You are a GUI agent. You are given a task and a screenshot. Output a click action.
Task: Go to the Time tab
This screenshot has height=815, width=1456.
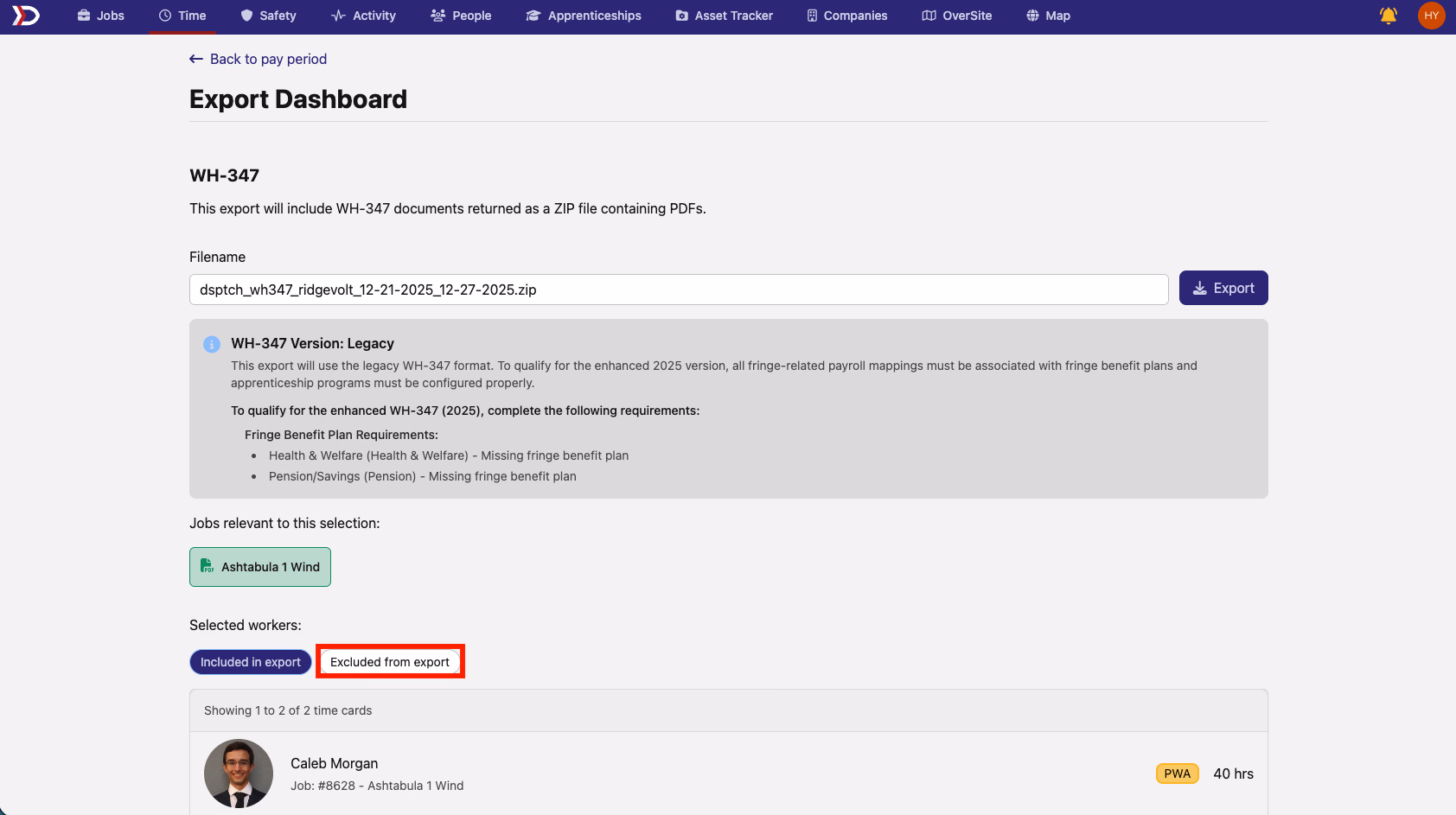click(182, 16)
